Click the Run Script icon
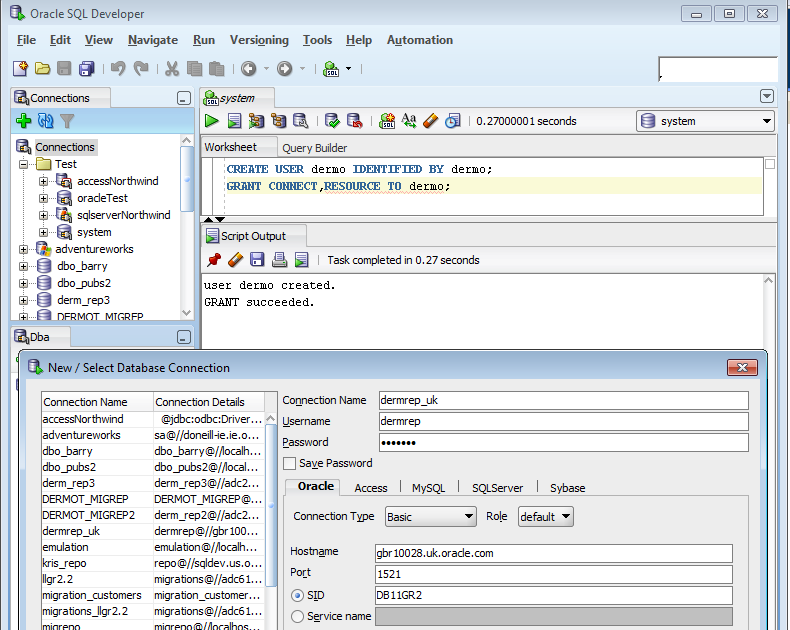790x630 pixels. [234, 121]
